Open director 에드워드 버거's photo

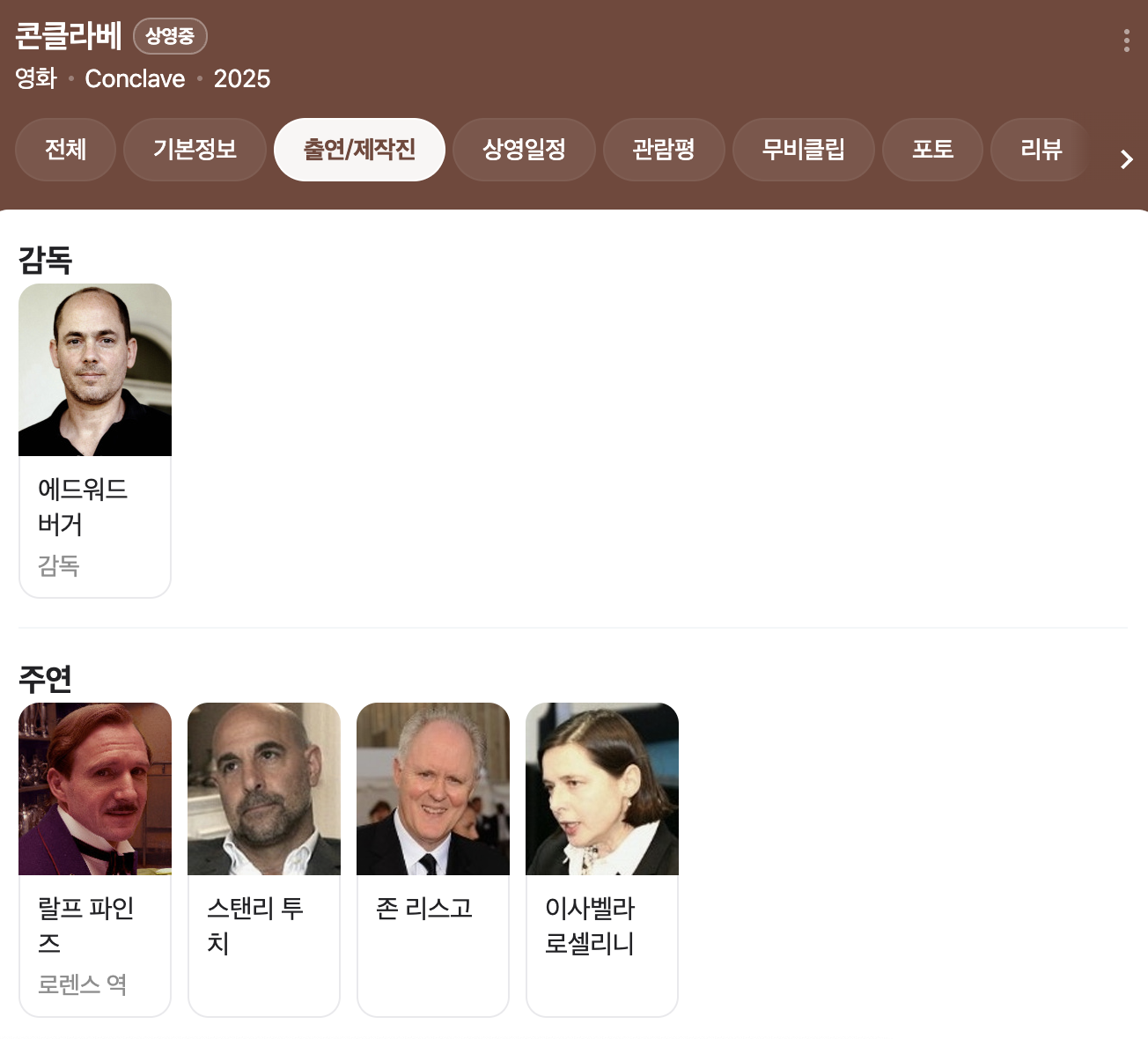click(x=95, y=370)
